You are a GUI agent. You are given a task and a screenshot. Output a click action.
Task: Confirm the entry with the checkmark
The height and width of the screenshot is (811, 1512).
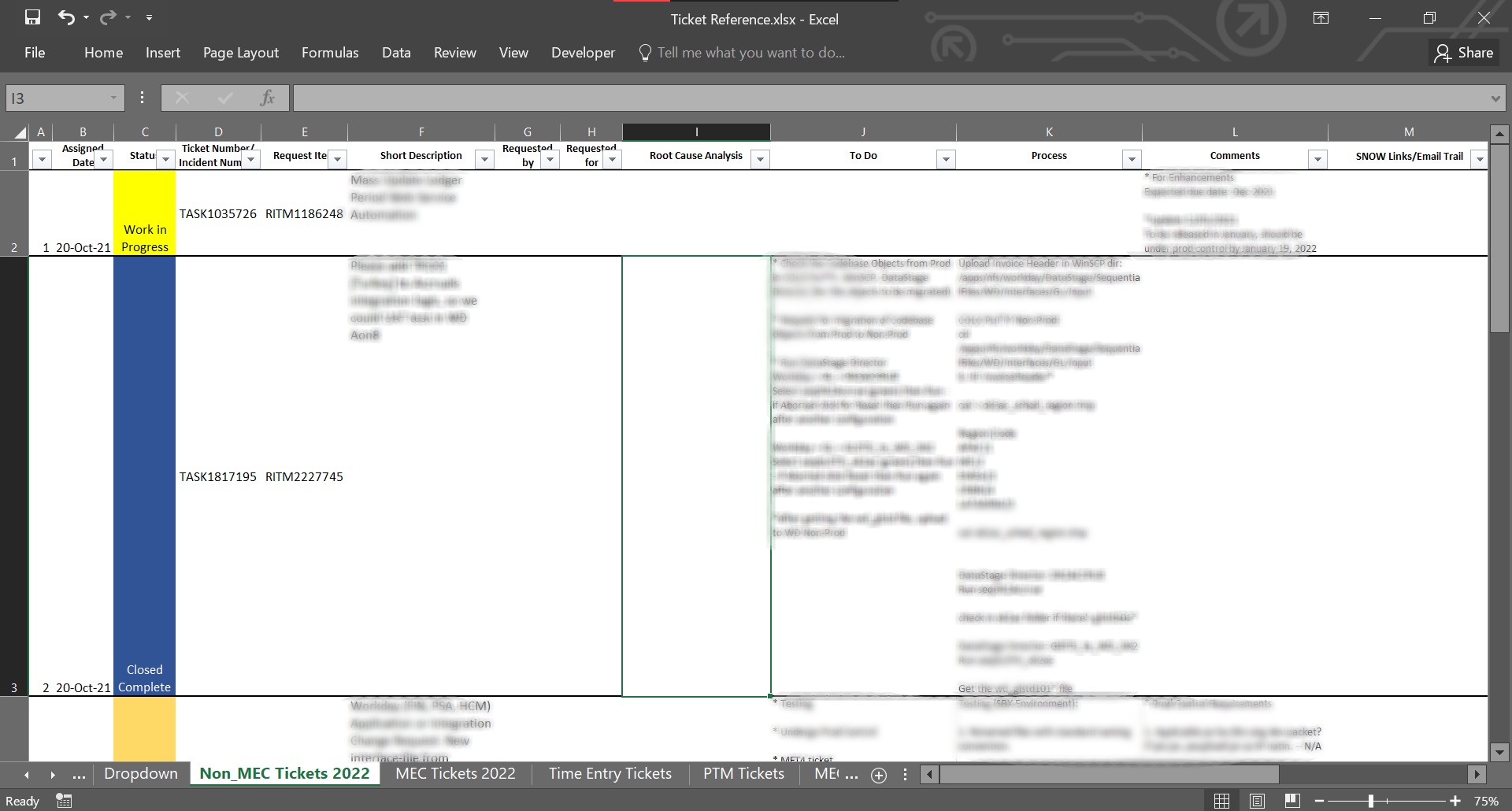point(225,98)
